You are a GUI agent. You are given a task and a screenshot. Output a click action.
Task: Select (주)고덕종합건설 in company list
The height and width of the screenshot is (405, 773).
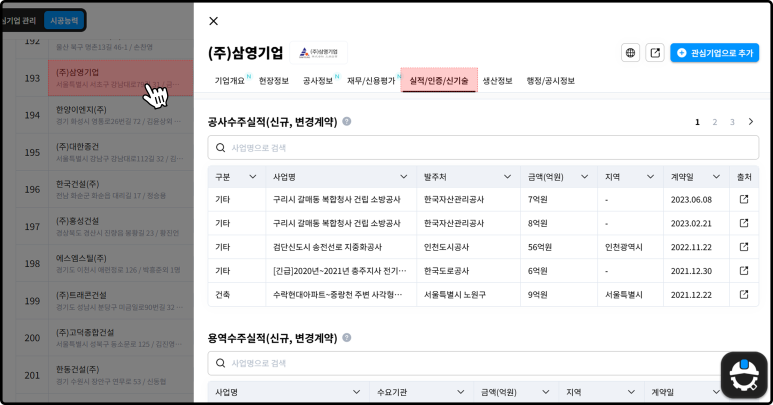(x=120, y=338)
